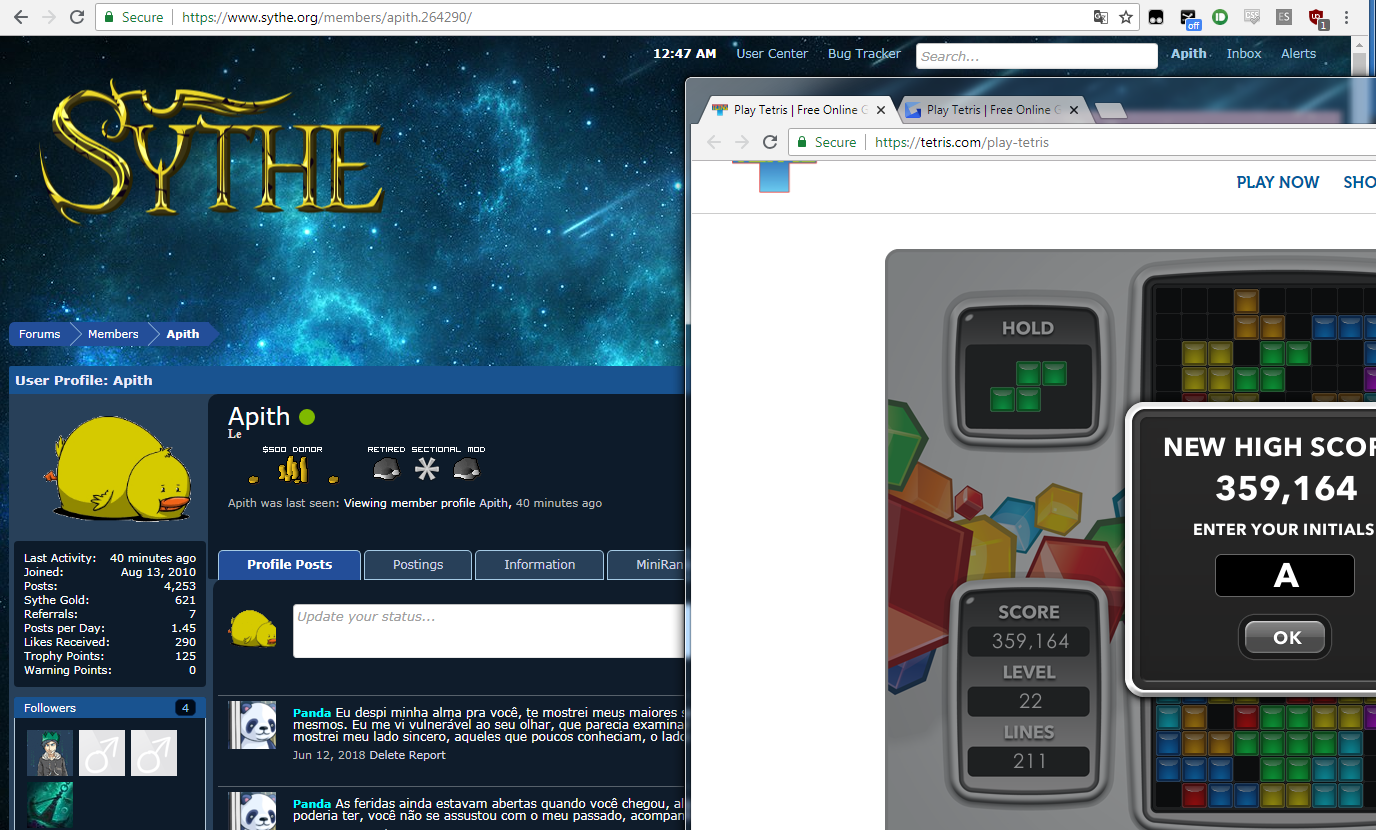
Task: Click the Secure padlock next to tetris.com
Action: (x=802, y=142)
